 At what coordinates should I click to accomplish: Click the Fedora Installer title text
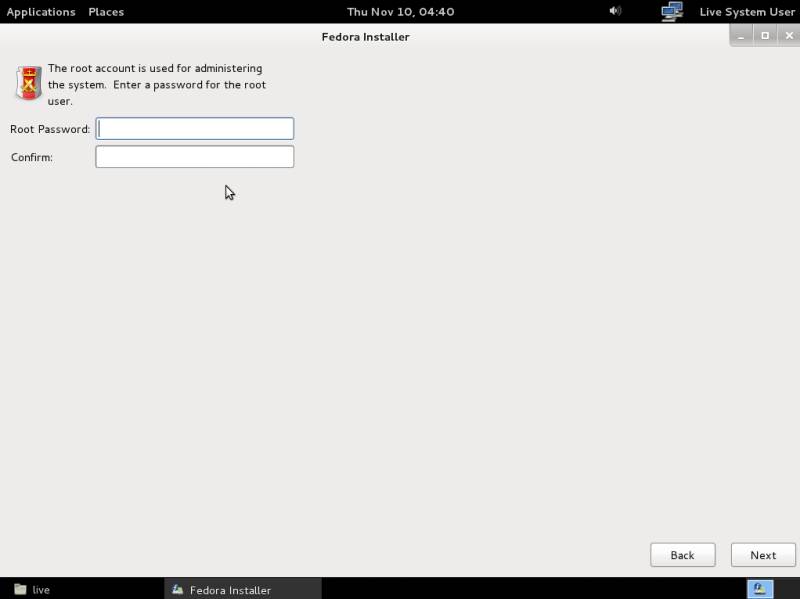pos(365,37)
